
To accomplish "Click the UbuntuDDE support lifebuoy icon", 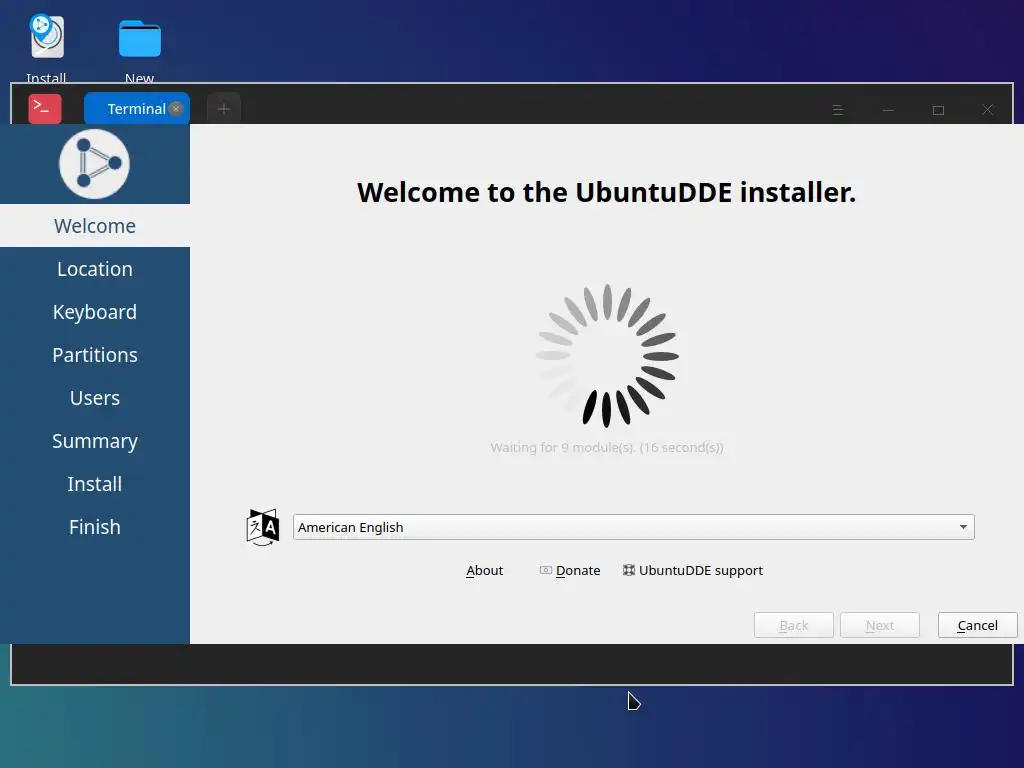I will tap(628, 570).
